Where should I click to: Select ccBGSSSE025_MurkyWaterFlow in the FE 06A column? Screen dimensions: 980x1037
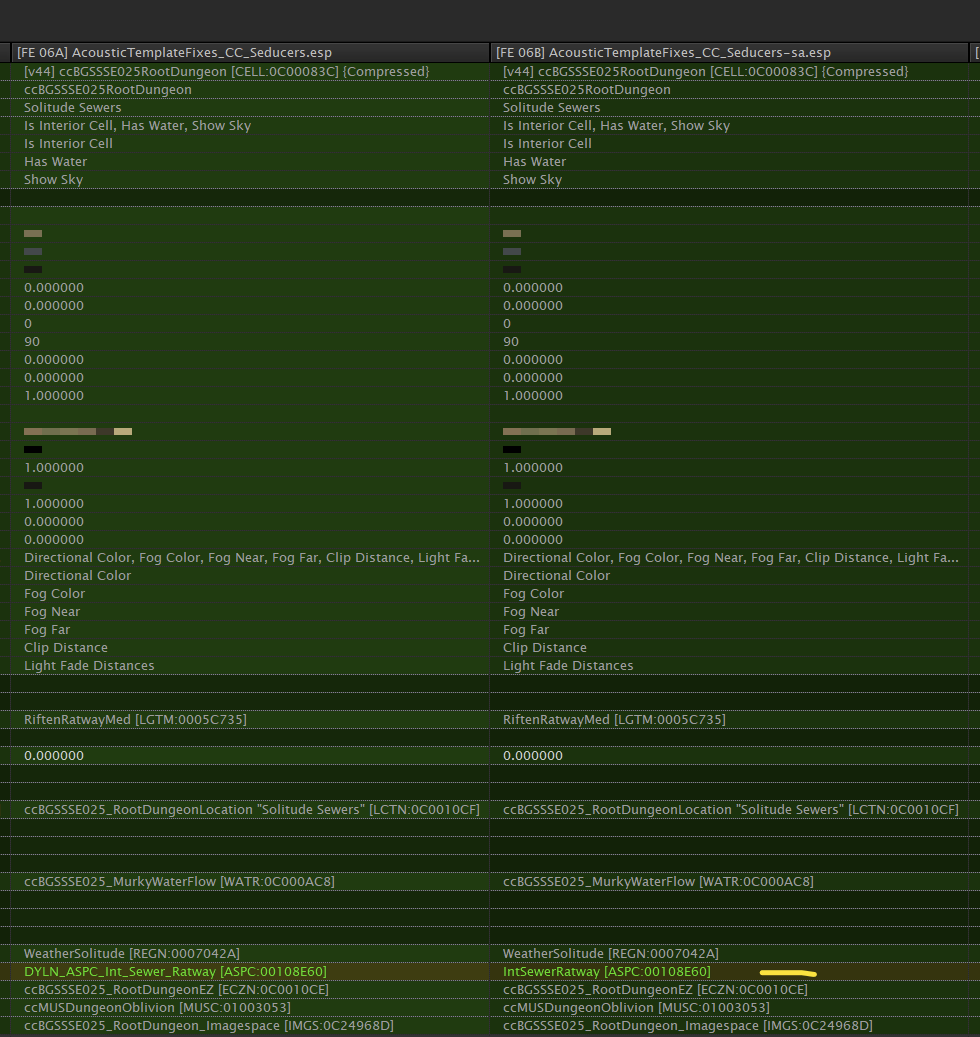[x=179, y=882]
